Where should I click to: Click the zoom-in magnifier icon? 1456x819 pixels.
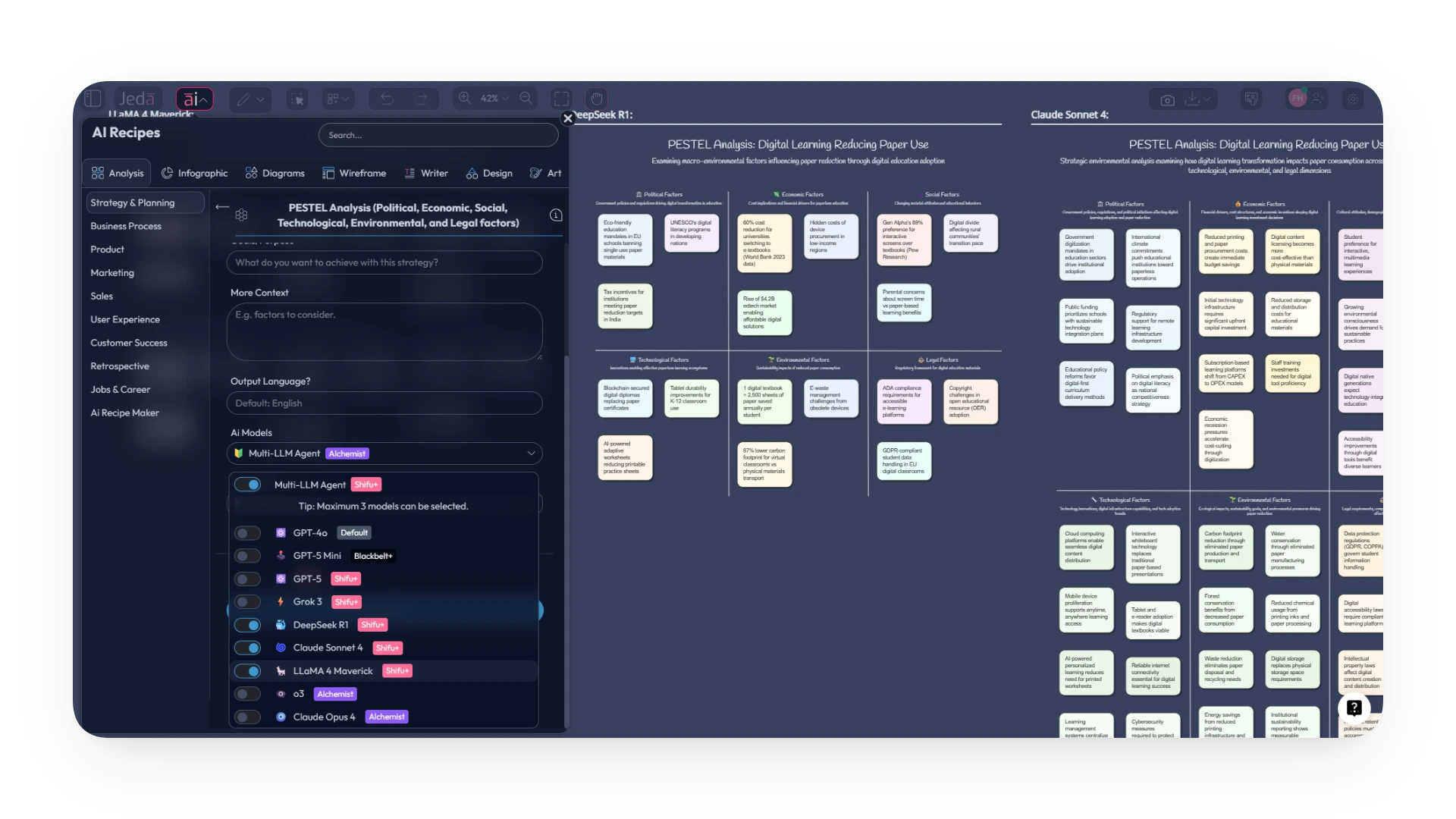465,99
